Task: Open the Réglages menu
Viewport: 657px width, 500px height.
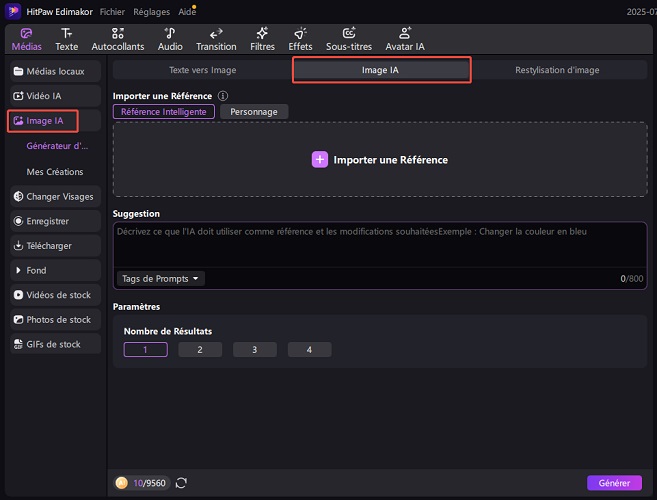Action: 151,12
